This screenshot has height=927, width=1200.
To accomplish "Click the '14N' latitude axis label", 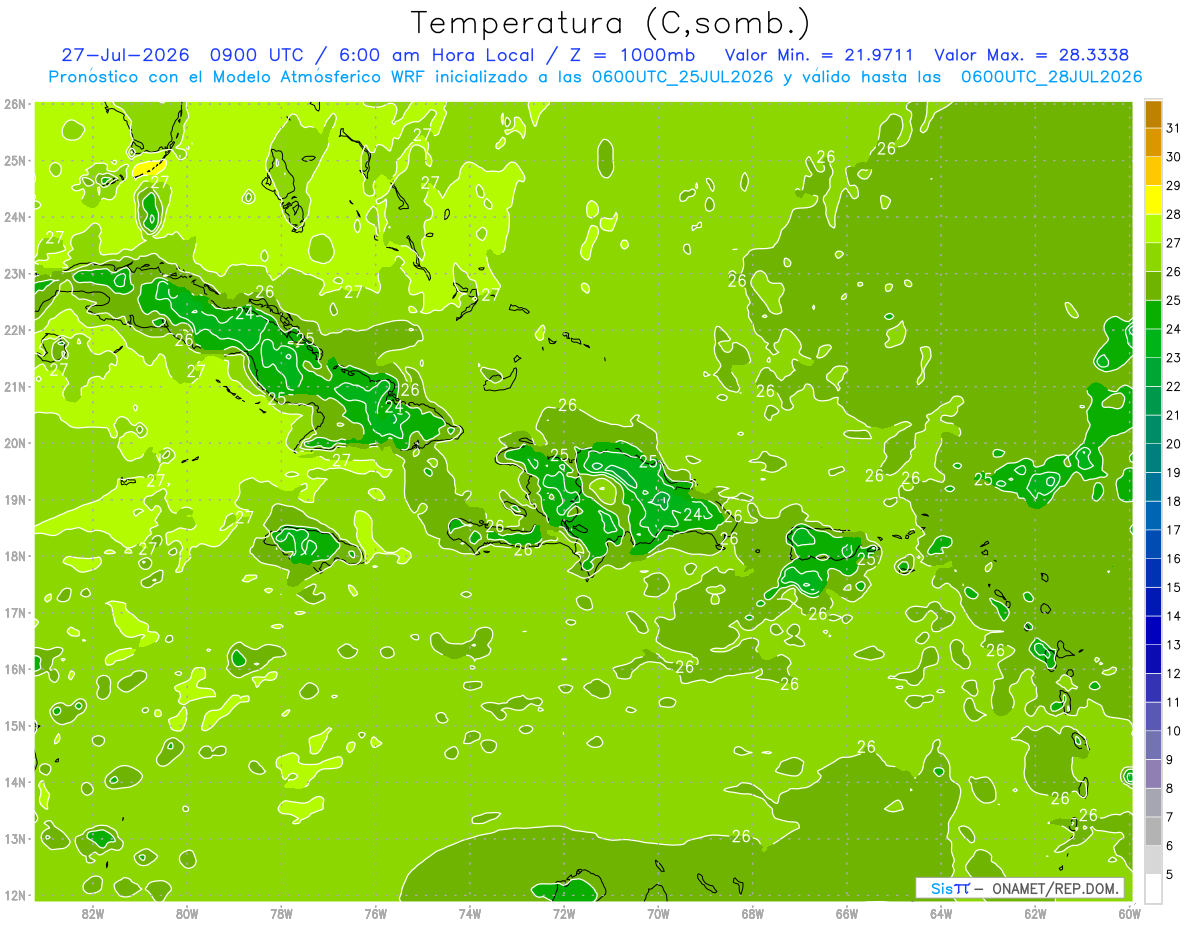I will click(15, 782).
